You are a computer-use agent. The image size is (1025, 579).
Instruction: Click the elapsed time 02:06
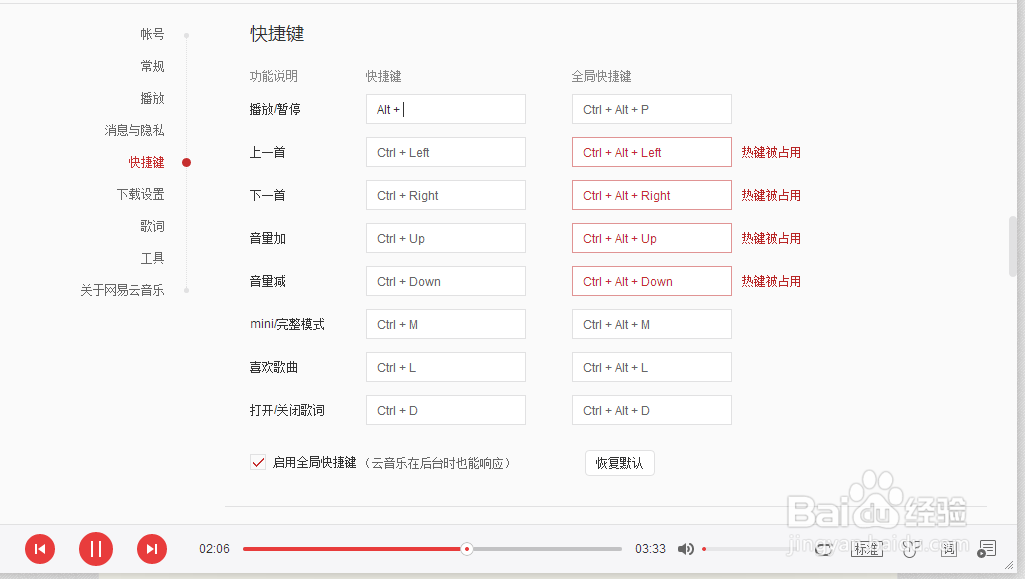point(214,549)
